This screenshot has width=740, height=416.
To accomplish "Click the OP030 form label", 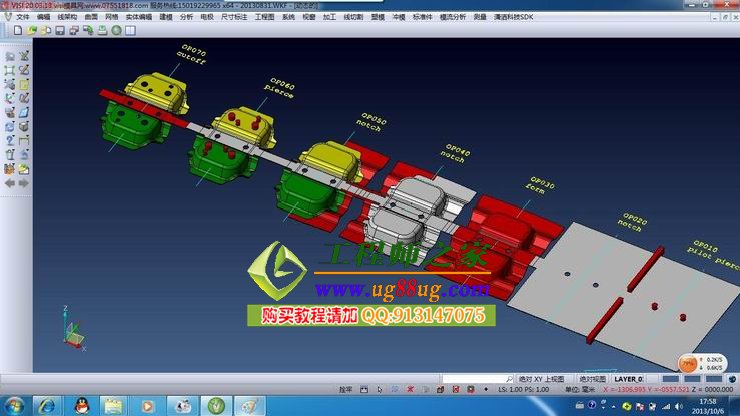I will (541, 185).
